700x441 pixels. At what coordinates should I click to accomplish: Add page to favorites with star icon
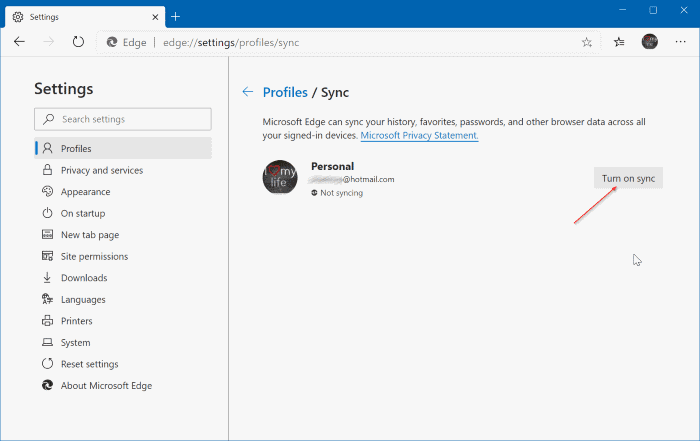point(587,42)
